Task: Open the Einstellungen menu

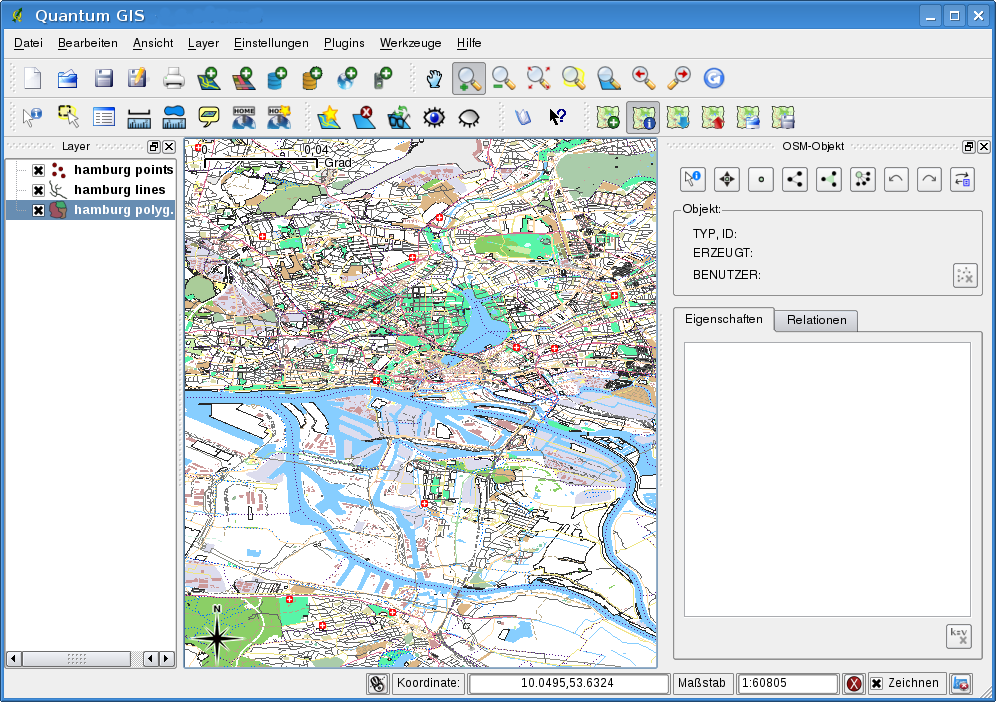Action: (271, 43)
